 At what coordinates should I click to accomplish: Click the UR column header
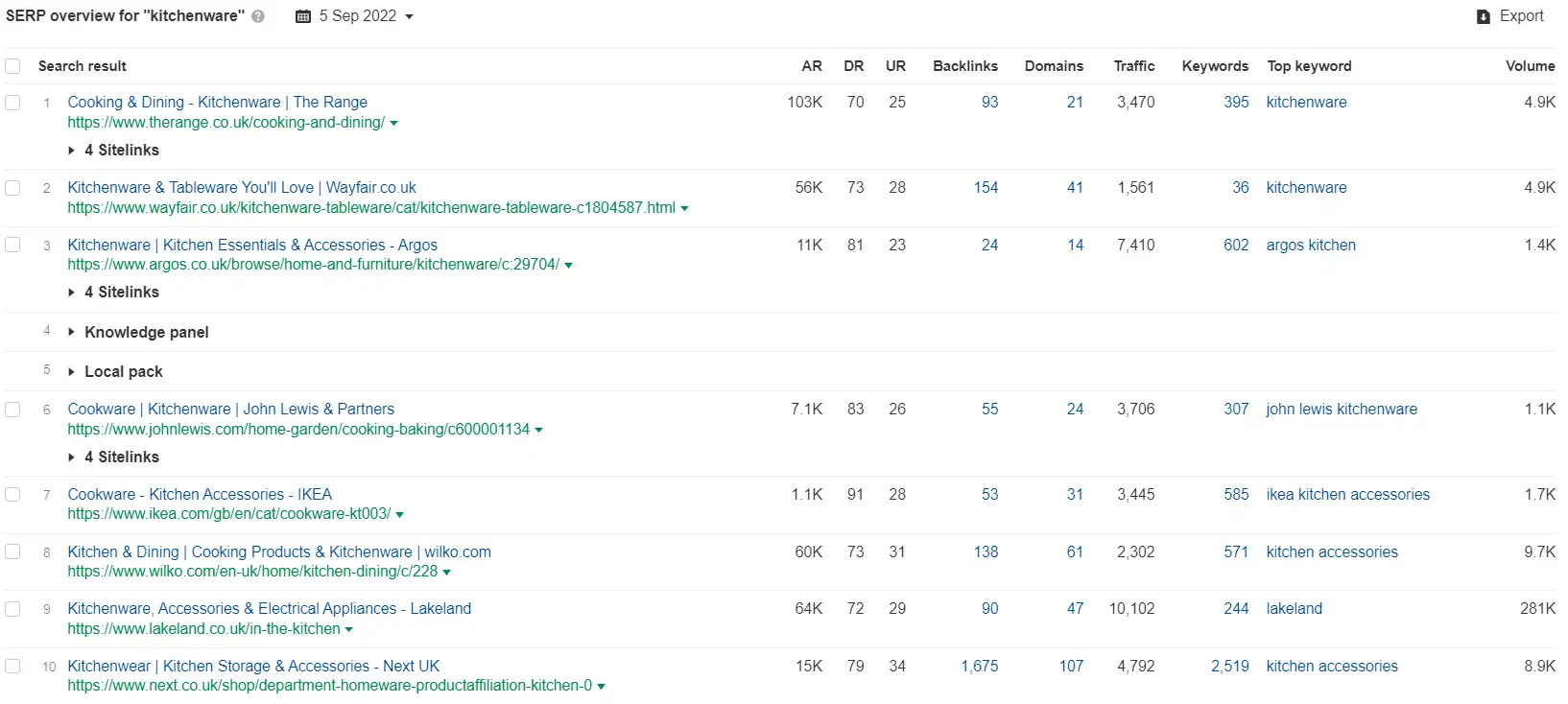tap(895, 66)
